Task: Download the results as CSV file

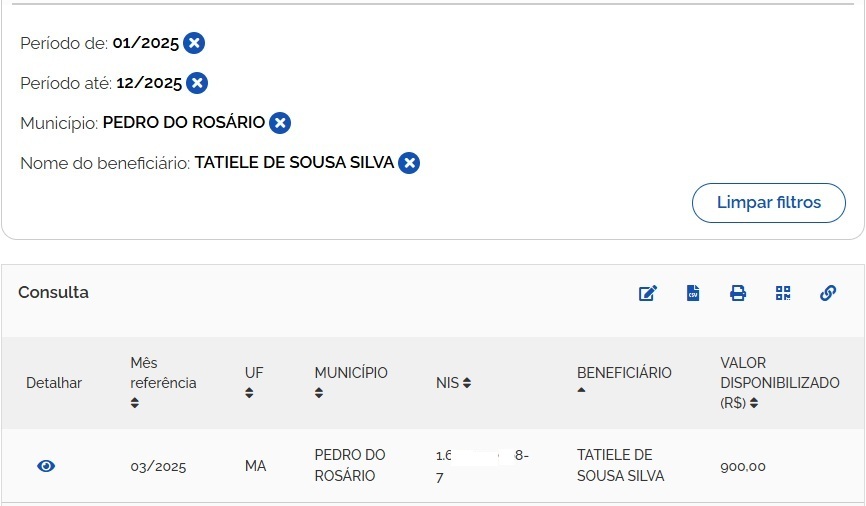Action: point(693,293)
